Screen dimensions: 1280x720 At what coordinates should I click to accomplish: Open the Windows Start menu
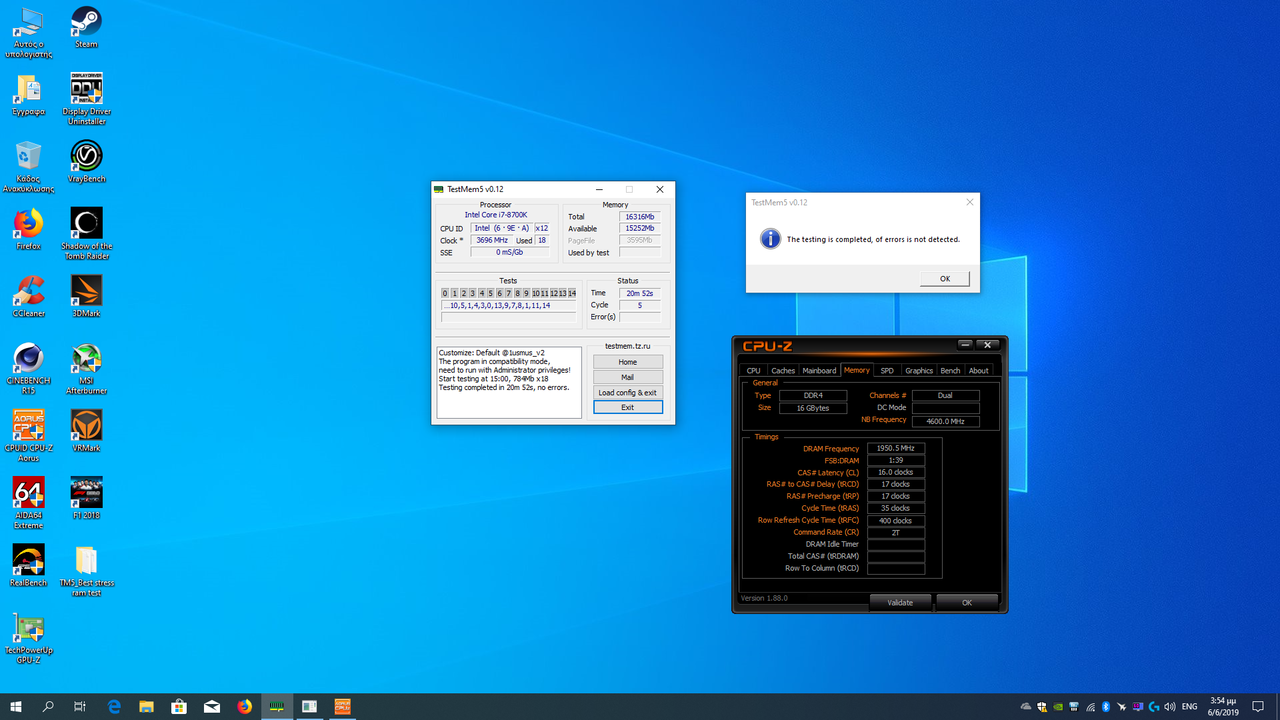pos(16,706)
